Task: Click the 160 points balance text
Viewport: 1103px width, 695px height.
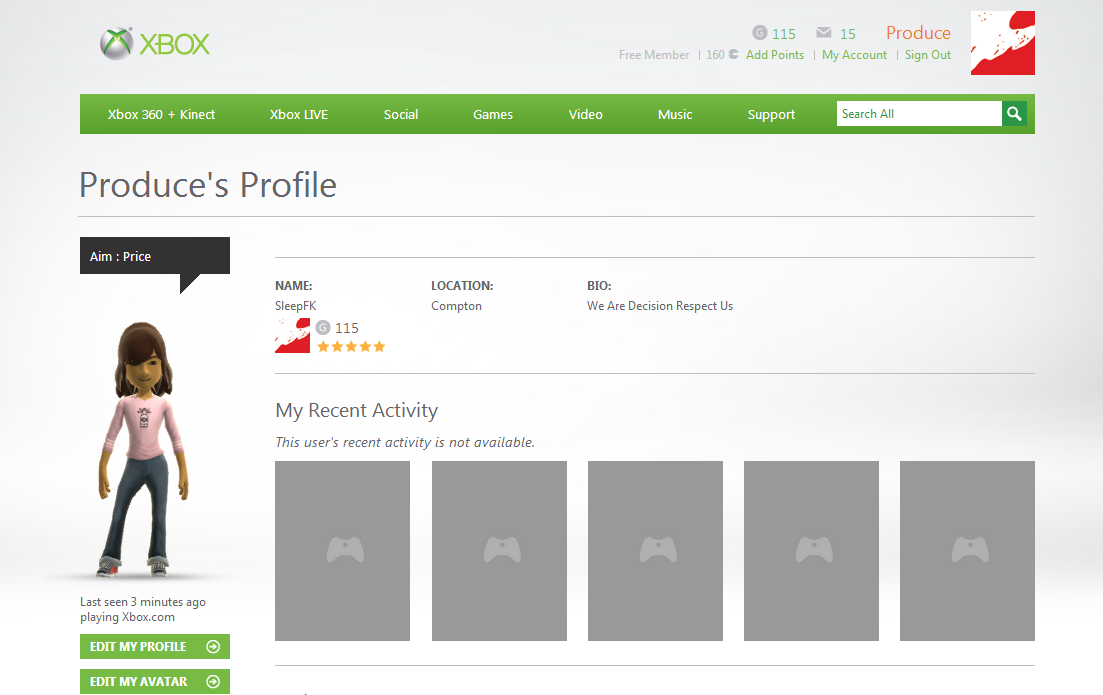Action: coord(715,55)
